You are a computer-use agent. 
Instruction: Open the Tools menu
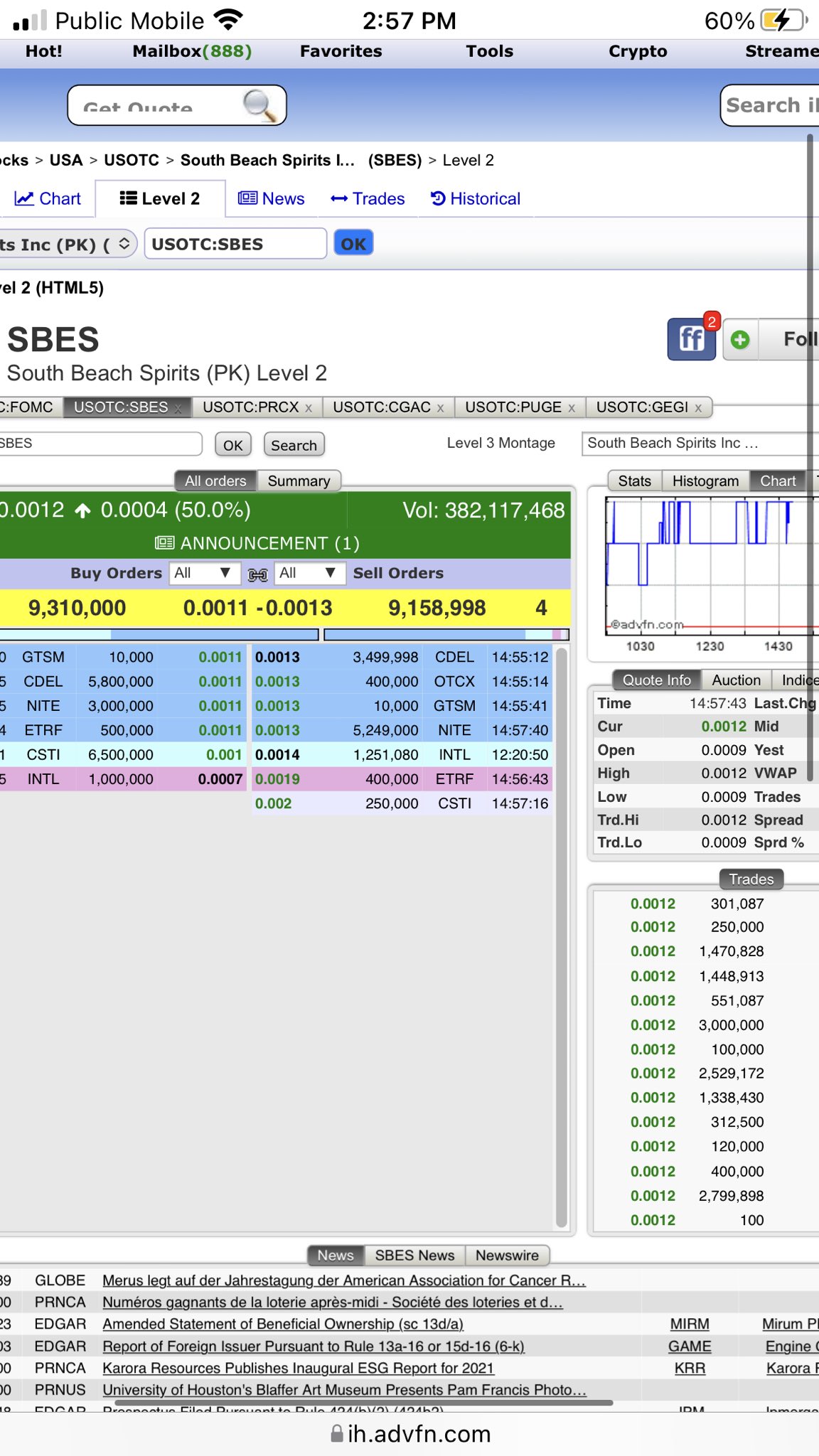(489, 51)
